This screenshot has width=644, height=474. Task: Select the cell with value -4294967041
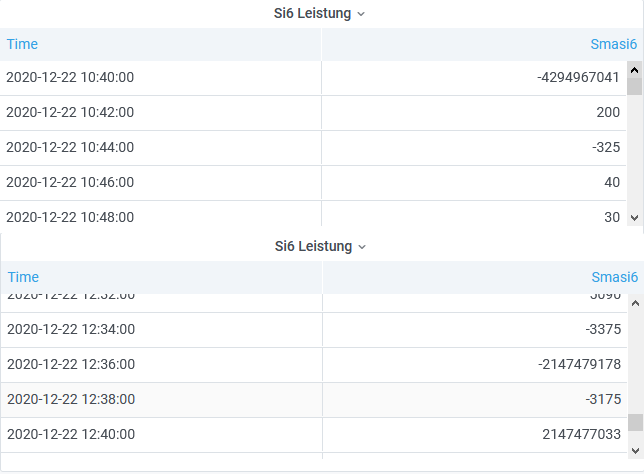(578, 78)
